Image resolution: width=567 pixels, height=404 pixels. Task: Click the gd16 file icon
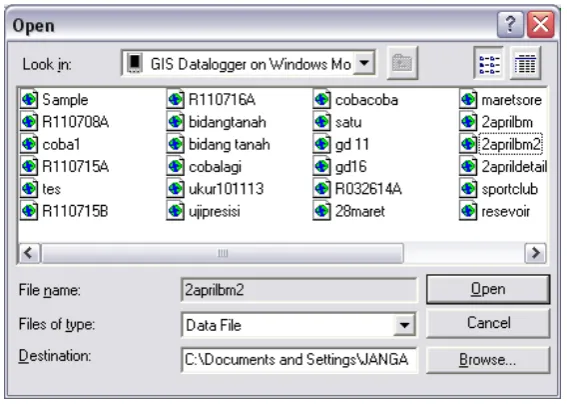coord(322,166)
